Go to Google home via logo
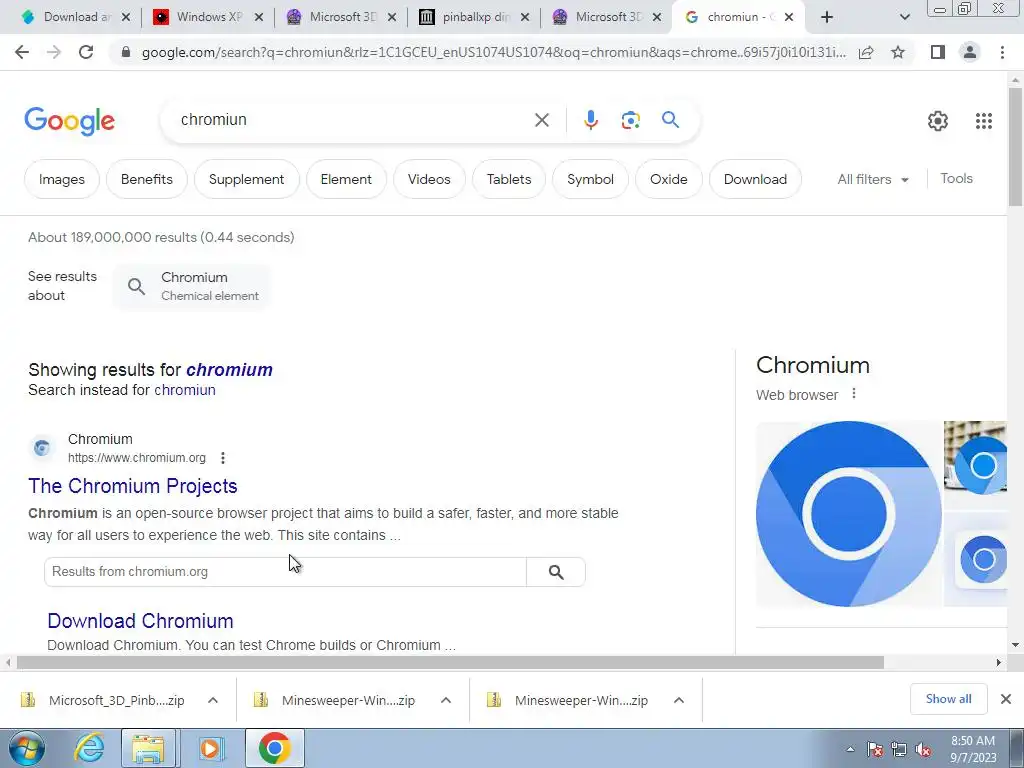This screenshot has width=1024, height=768. [70, 121]
